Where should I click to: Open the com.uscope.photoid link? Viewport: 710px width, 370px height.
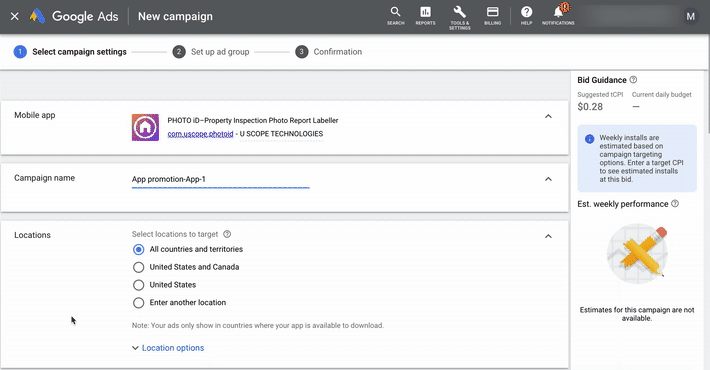coord(200,134)
